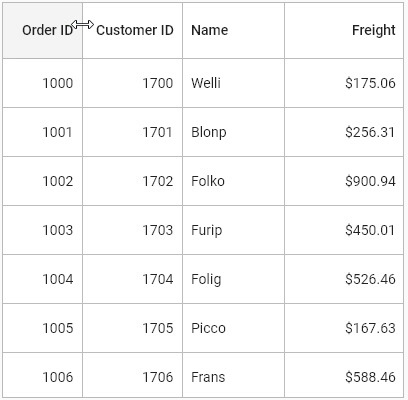The width and height of the screenshot is (408, 400).
Task: Click the Freight column header
Action: tap(344, 30)
